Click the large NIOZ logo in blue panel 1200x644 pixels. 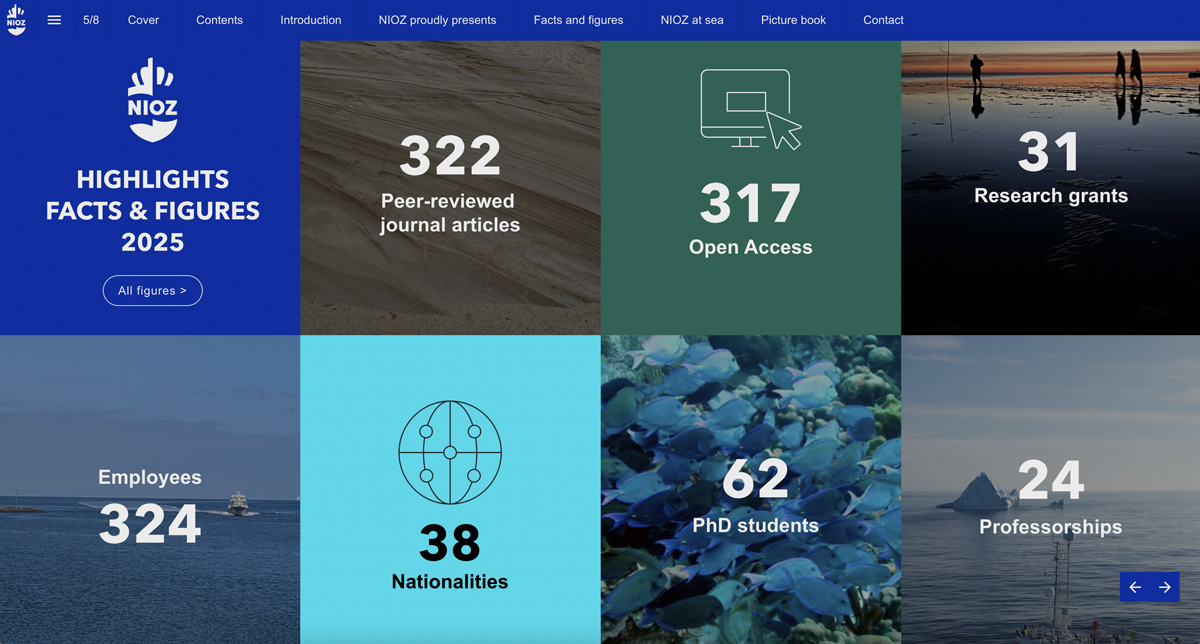click(152, 101)
